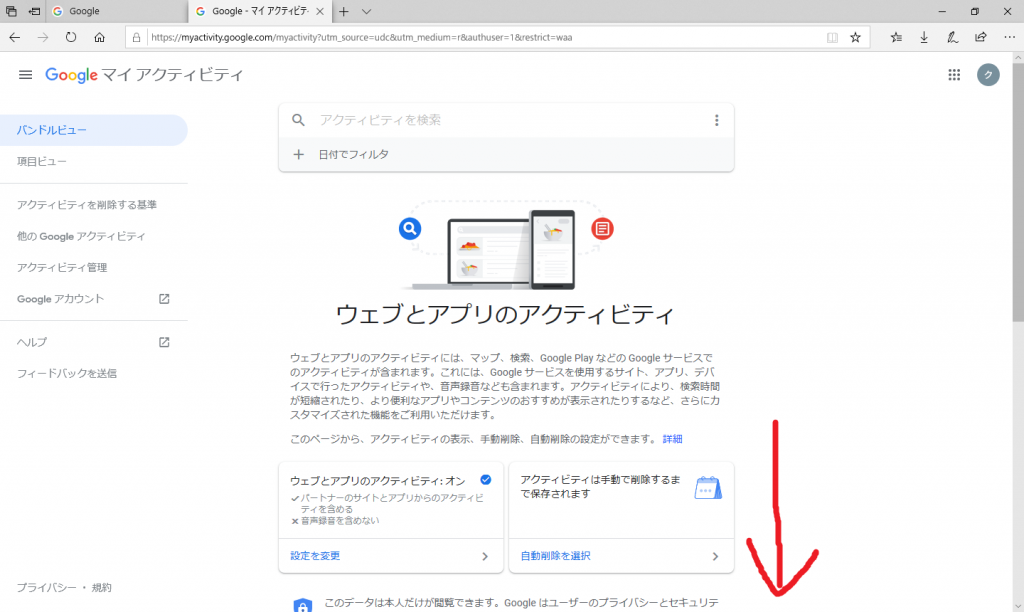The height and width of the screenshot is (612, 1024).
Task: Click the set tabs aside icon
Action: click(x=35, y=11)
